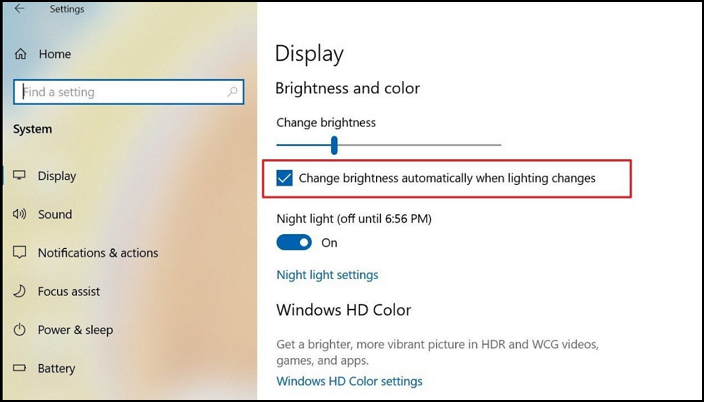Image resolution: width=704 pixels, height=402 pixels.
Task: Click the back arrow icon in Settings
Action: [x=19, y=9]
